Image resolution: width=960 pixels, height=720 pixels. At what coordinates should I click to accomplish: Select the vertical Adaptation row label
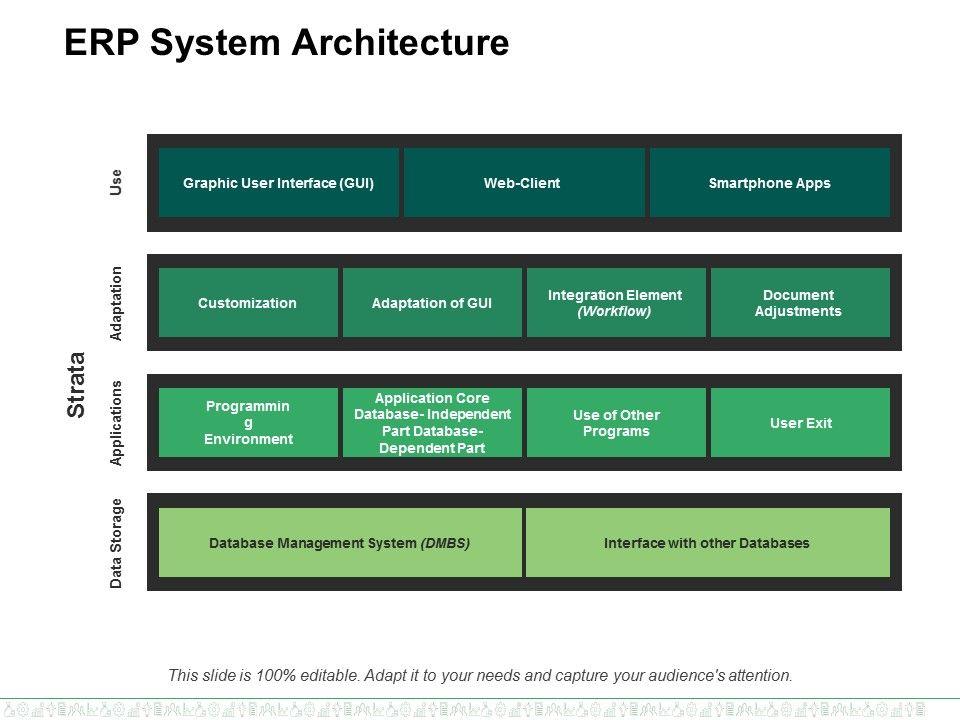115,303
